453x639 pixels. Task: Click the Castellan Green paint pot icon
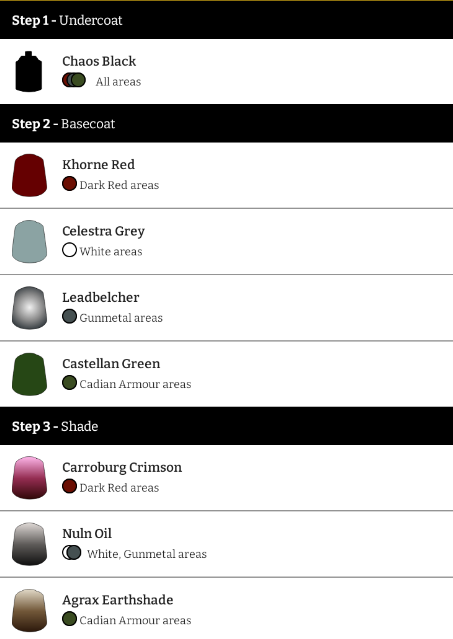point(29,374)
